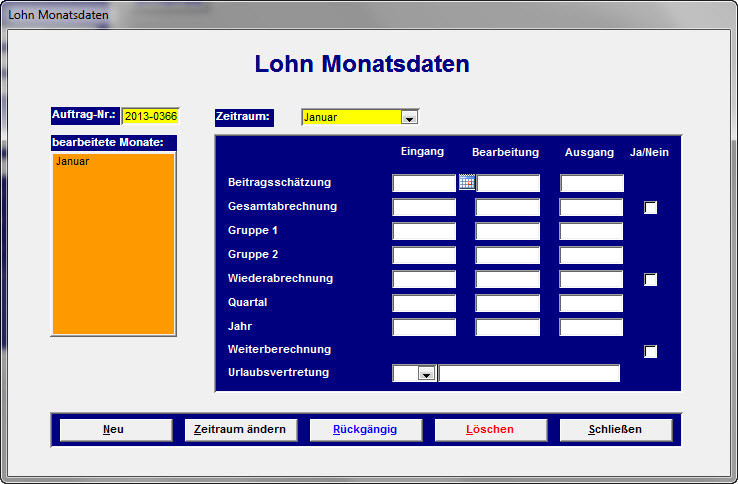Undo changes with Rückgängig
Screen dimensions: 738x484
366,430
